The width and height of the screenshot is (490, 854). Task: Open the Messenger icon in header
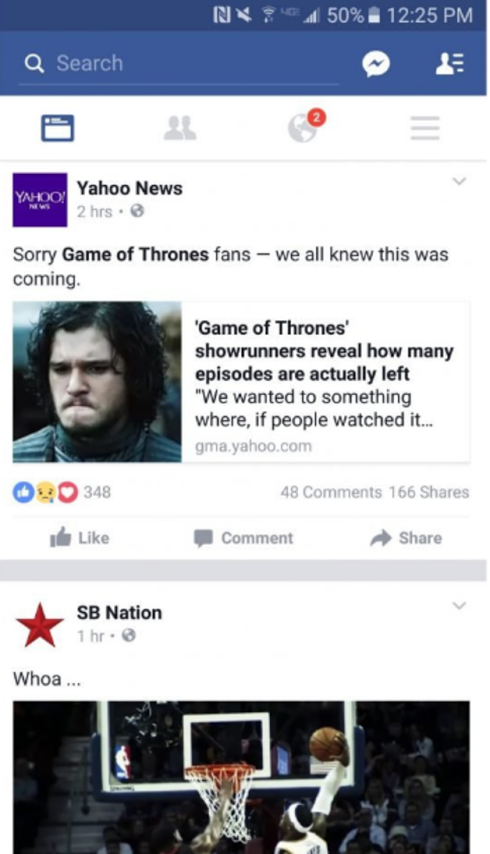pos(376,64)
